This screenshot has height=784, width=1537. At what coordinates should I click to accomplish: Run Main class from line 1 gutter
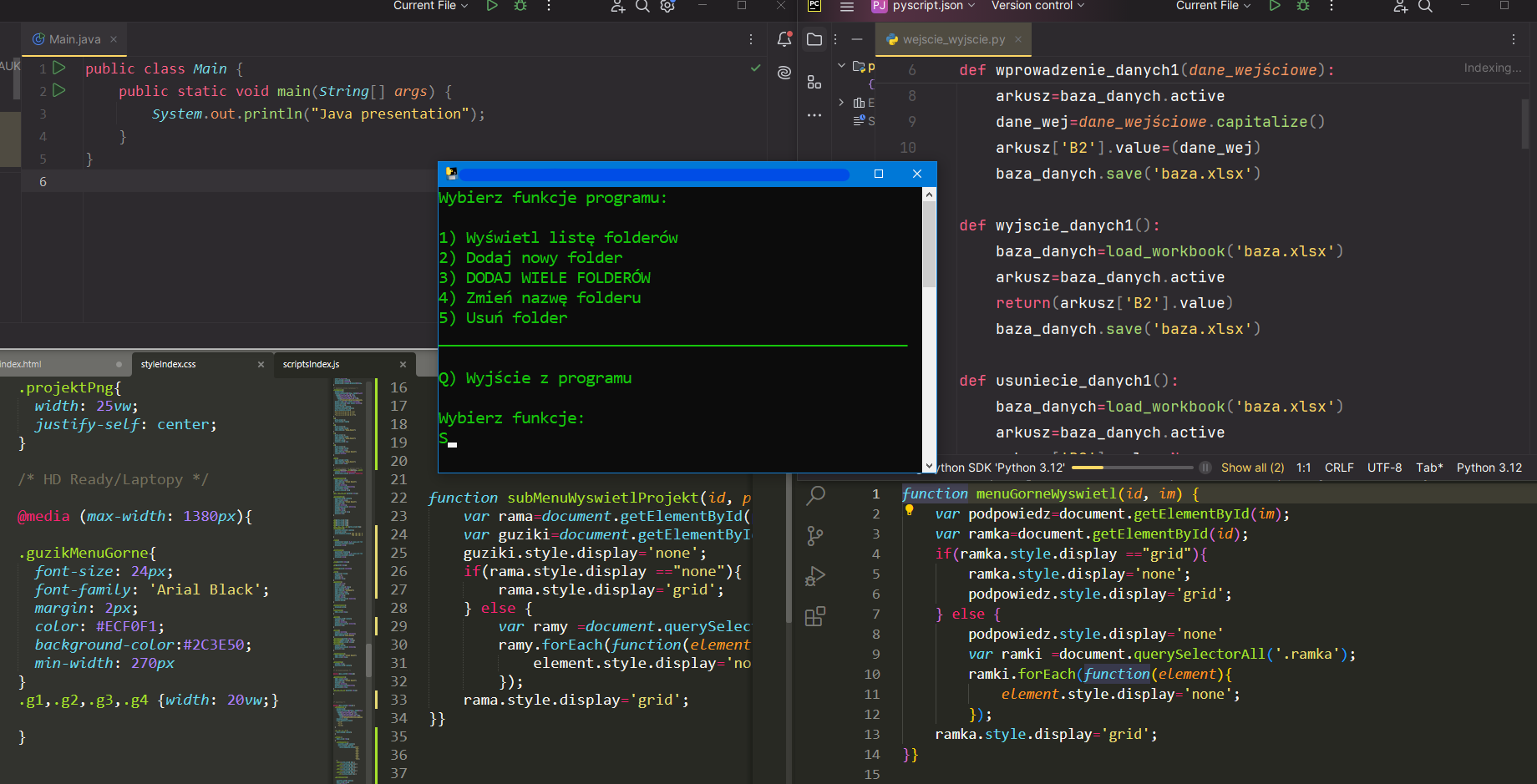pos(59,68)
